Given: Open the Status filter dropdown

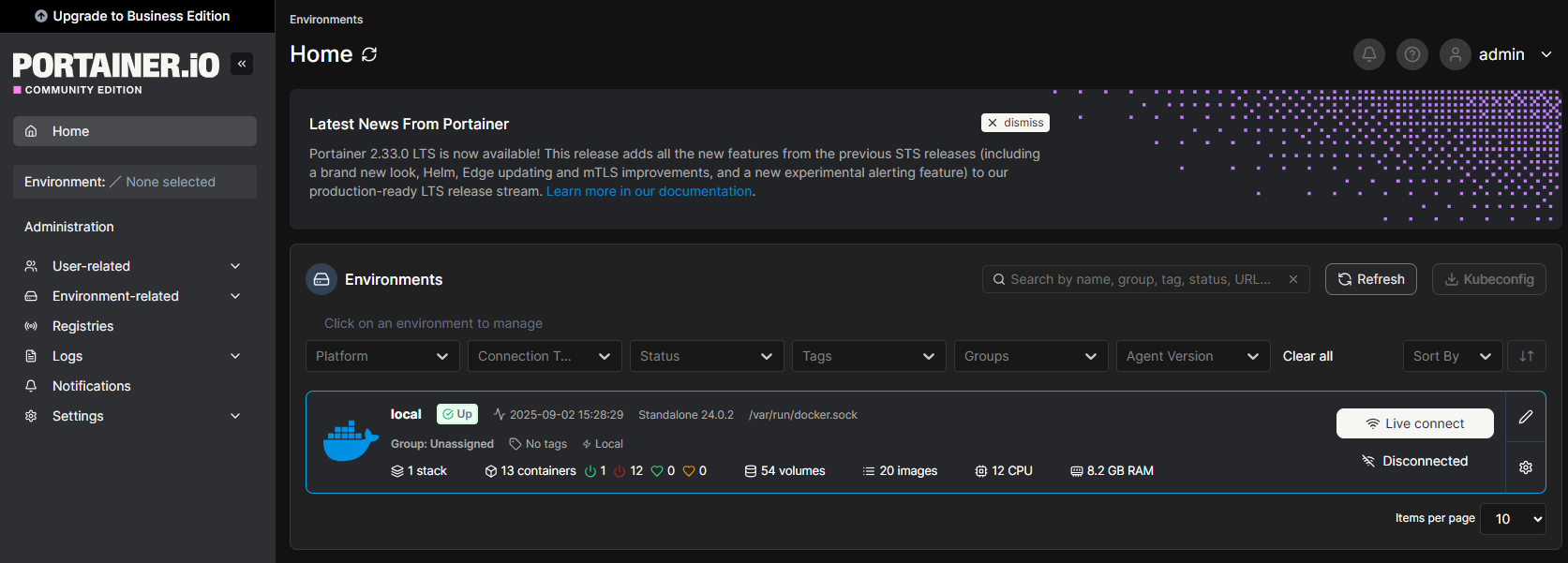Looking at the screenshot, I should [x=707, y=356].
